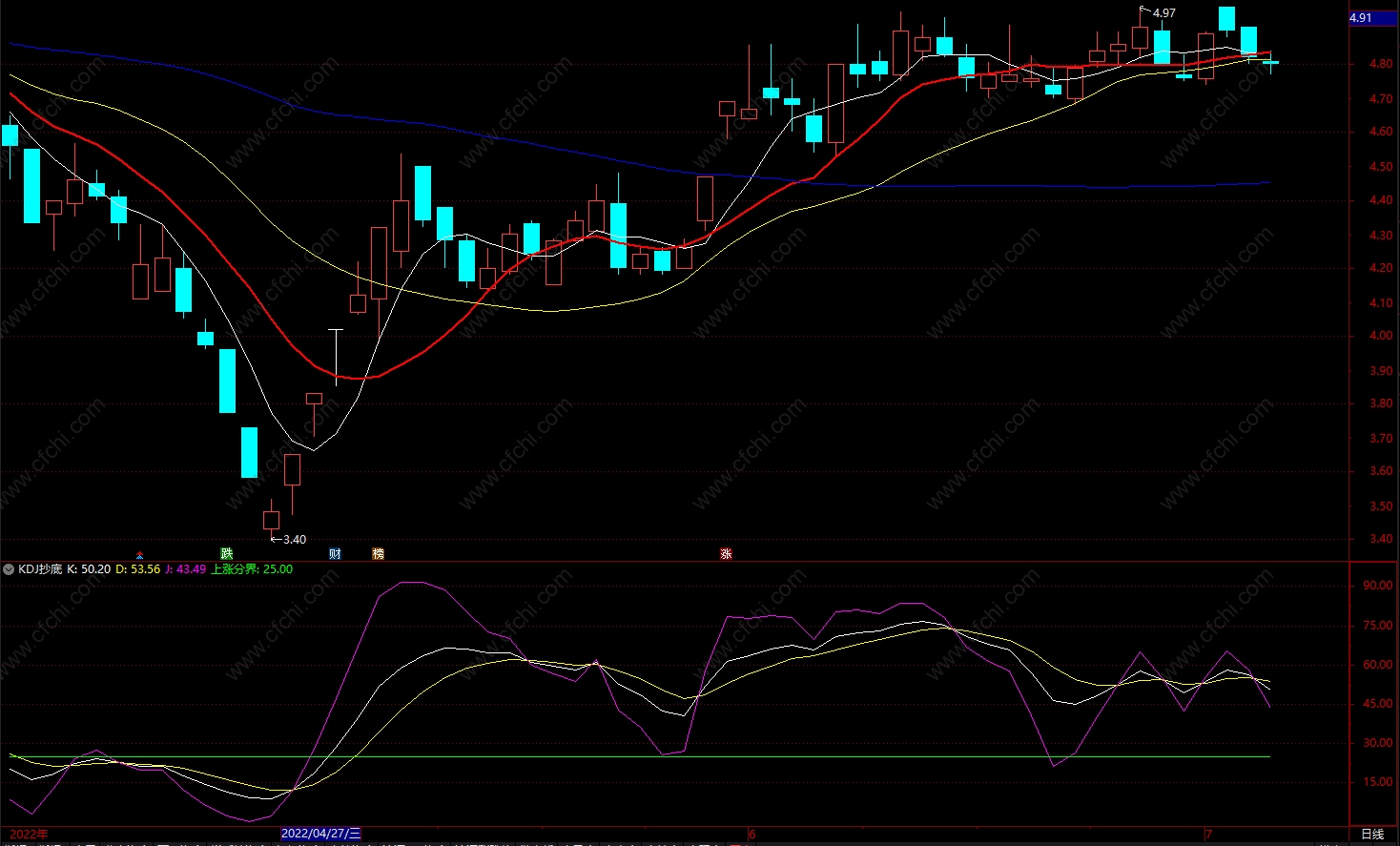This screenshot has height=846, width=1400.
Task: Click the 4.00 price axis label
Action: click(x=1380, y=337)
